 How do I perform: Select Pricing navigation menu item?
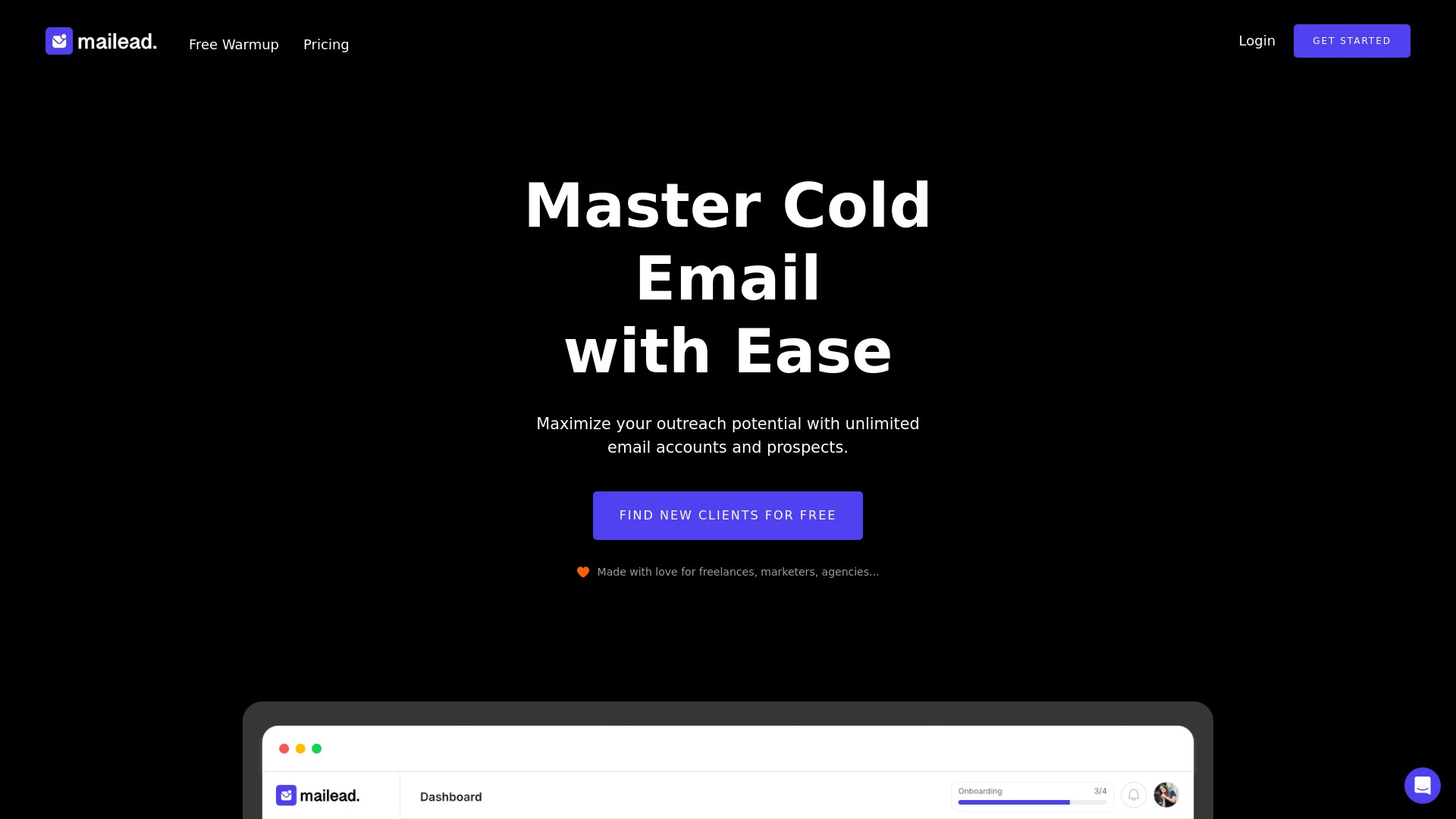(x=326, y=44)
